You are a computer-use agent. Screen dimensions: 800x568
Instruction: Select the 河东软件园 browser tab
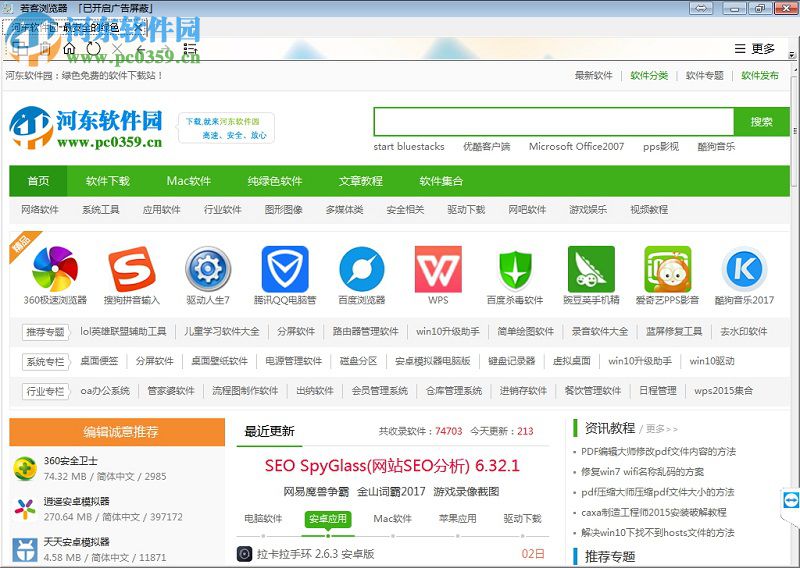(75, 28)
